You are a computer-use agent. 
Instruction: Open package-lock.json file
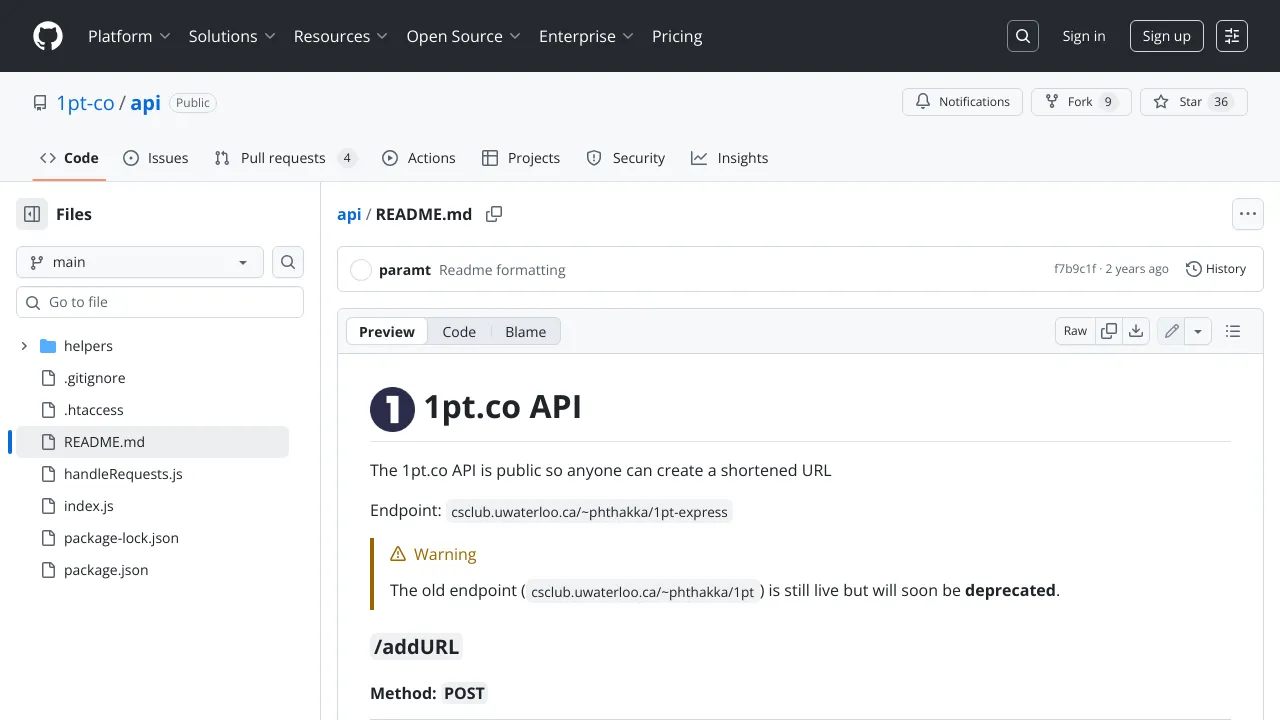[121, 538]
